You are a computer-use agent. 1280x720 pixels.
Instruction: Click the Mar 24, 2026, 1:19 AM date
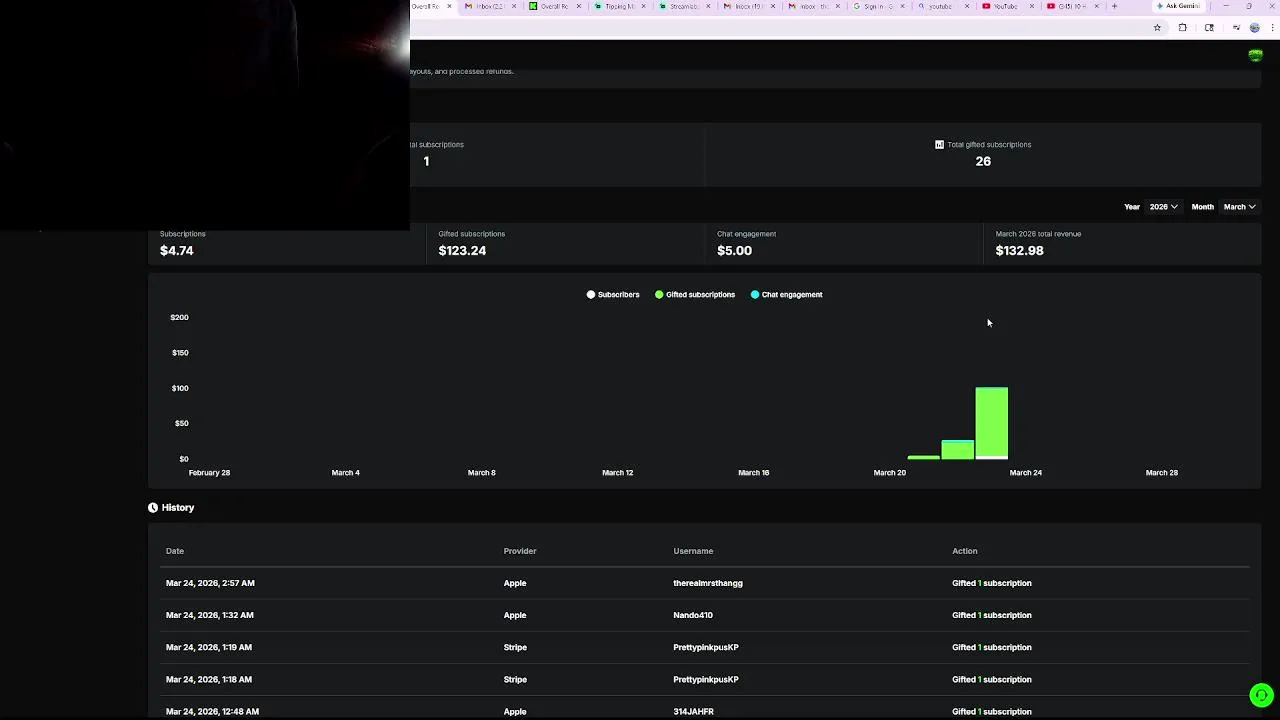[x=209, y=647]
